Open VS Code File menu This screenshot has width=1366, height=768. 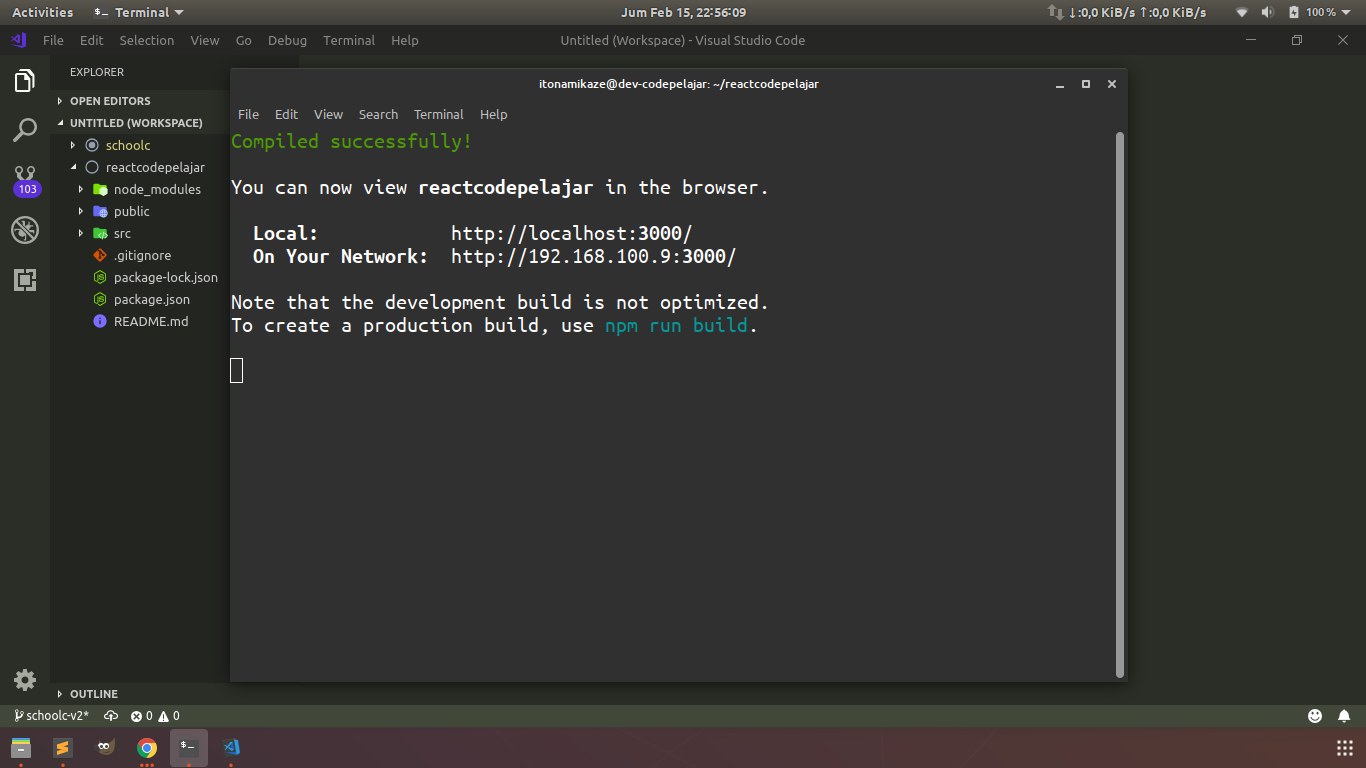(x=53, y=40)
